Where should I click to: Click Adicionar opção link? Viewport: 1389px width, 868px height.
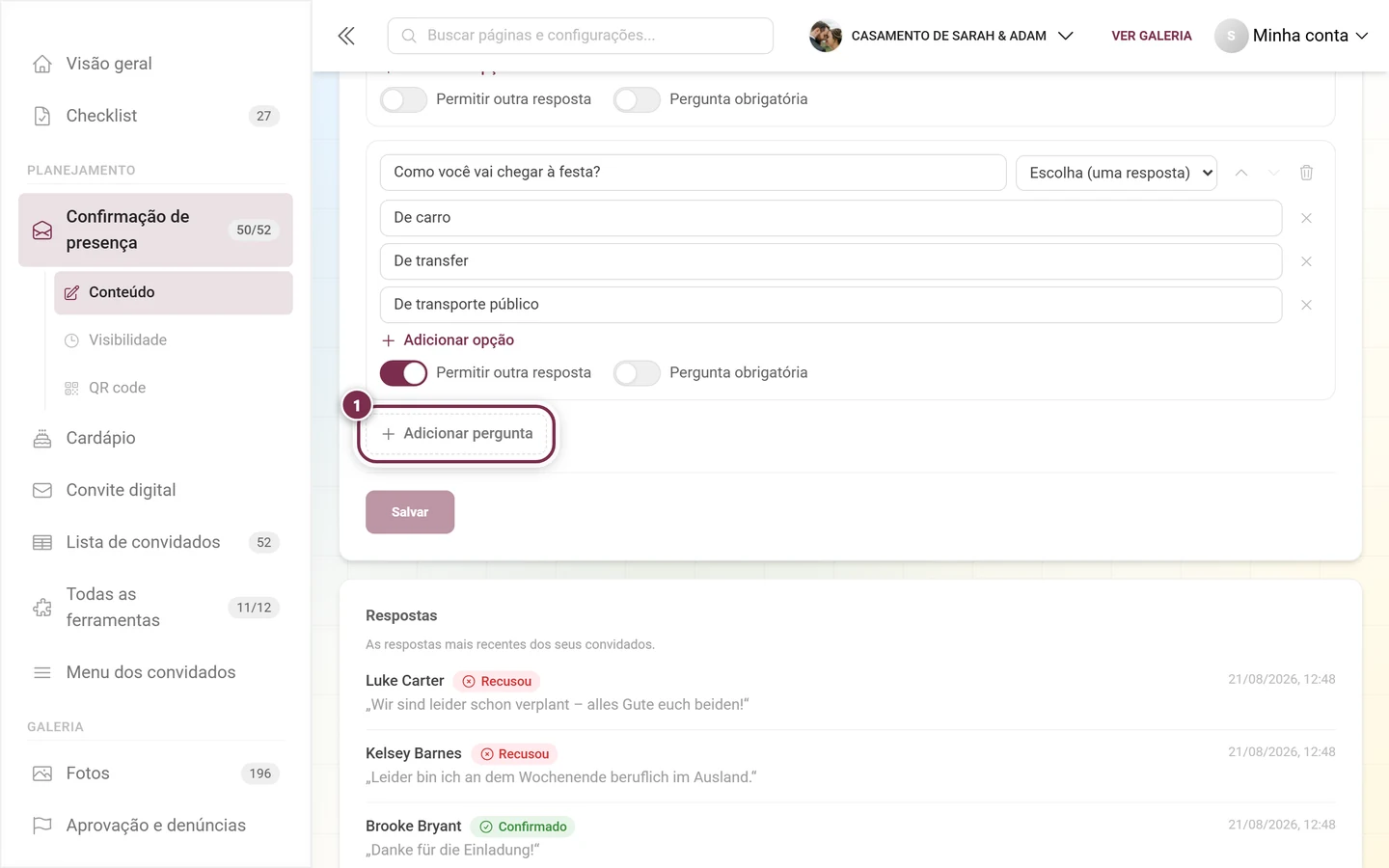pos(448,340)
